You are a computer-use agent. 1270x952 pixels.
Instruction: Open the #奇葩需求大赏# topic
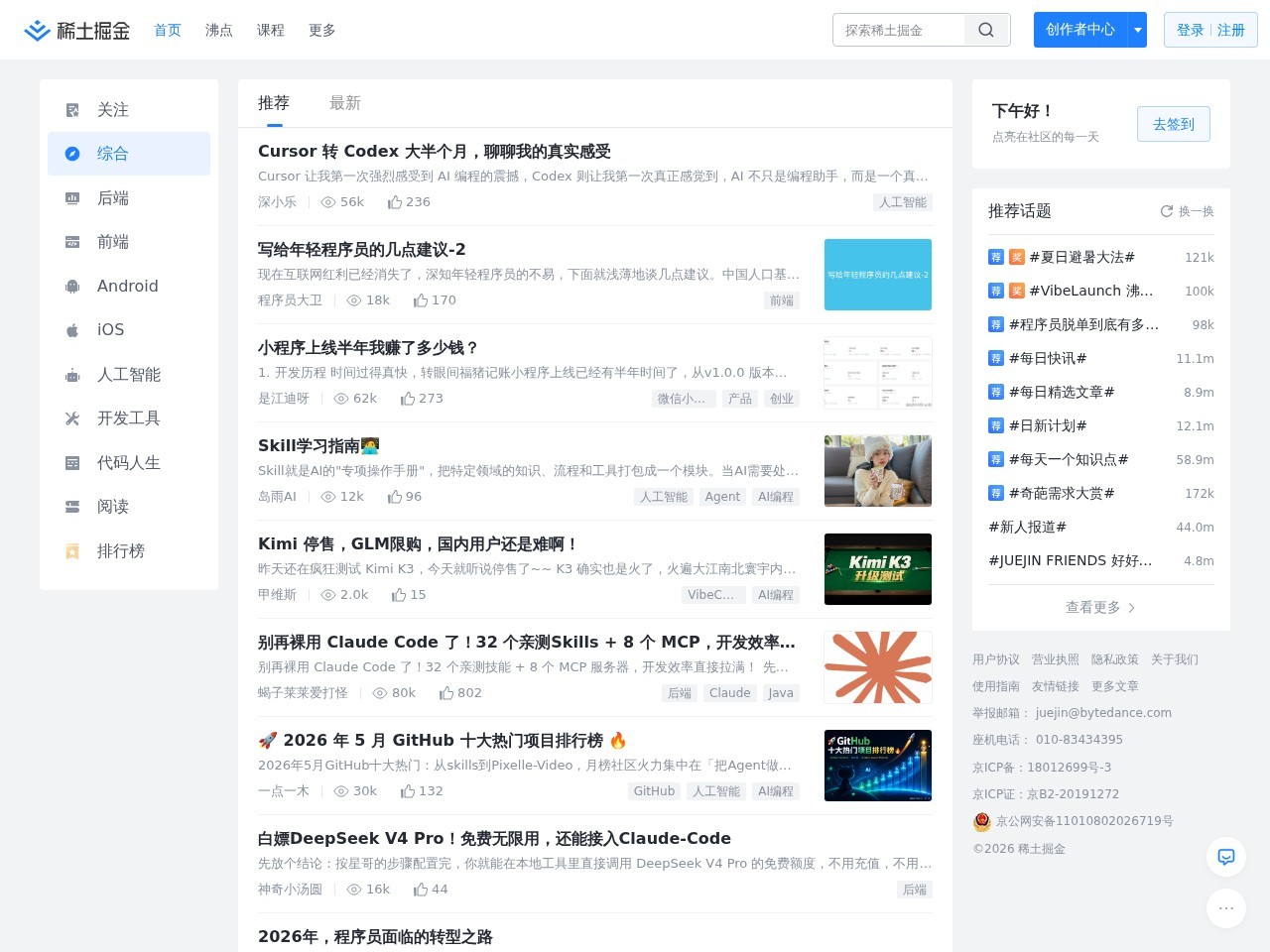point(1062,493)
